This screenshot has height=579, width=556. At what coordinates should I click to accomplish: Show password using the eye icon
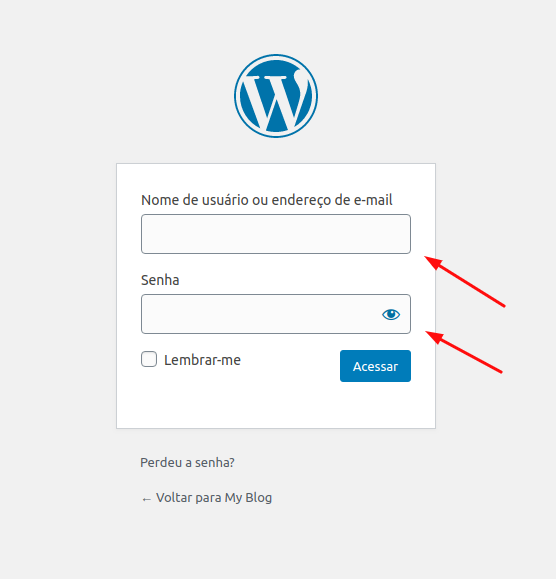[391, 314]
